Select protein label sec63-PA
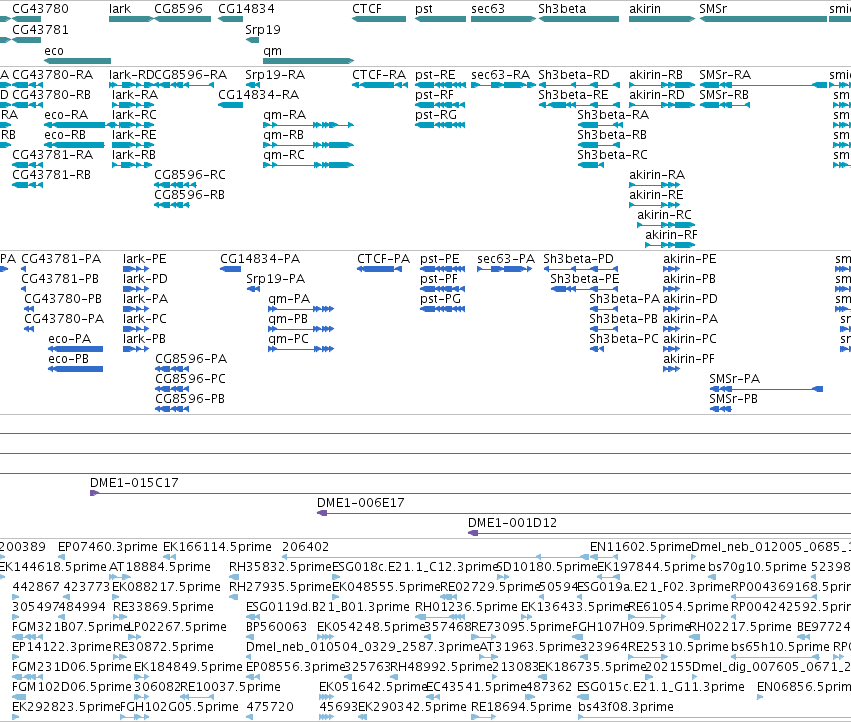 coord(506,259)
